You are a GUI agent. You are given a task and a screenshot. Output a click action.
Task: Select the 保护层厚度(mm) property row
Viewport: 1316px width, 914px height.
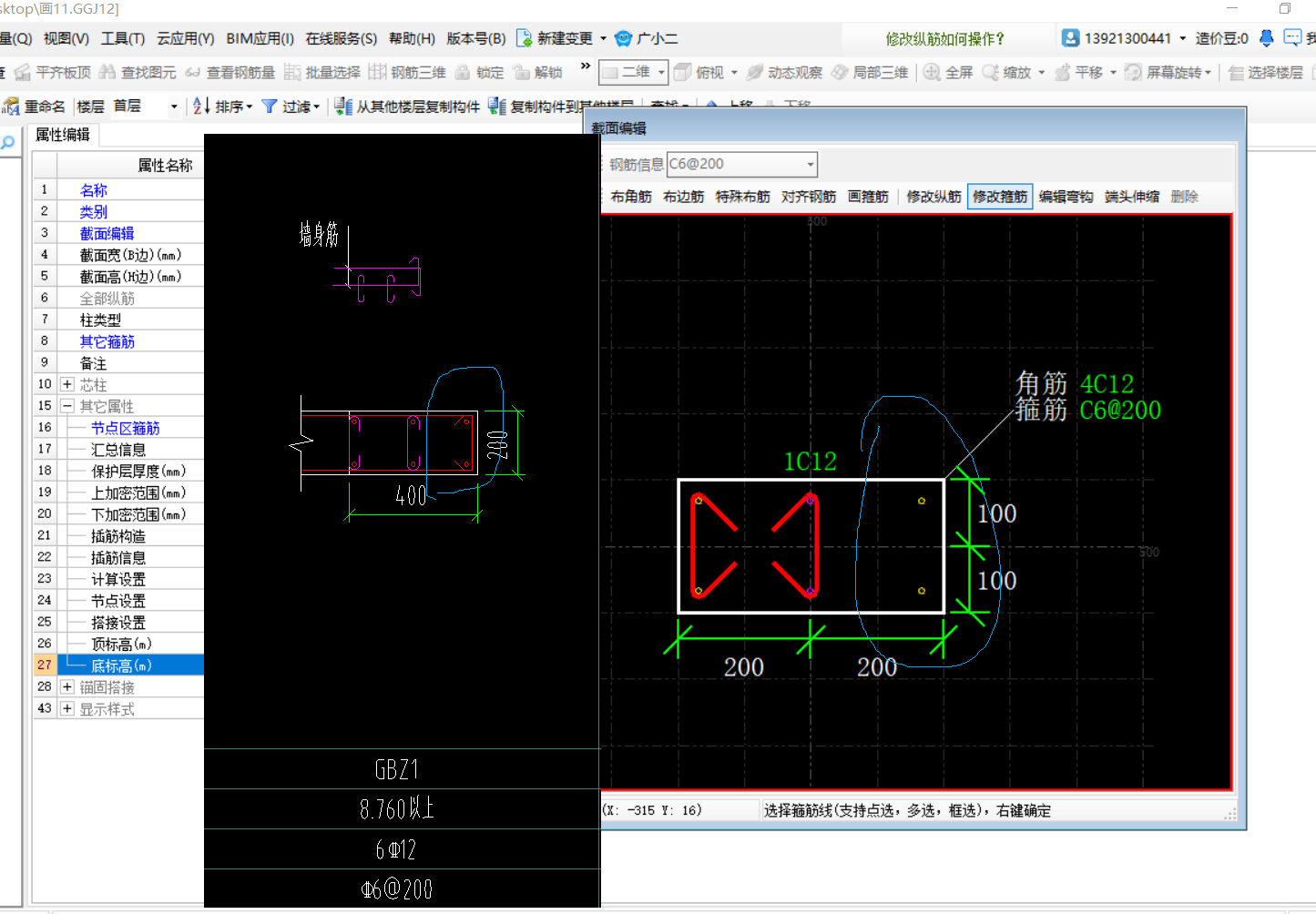pyautogui.click(x=118, y=471)
